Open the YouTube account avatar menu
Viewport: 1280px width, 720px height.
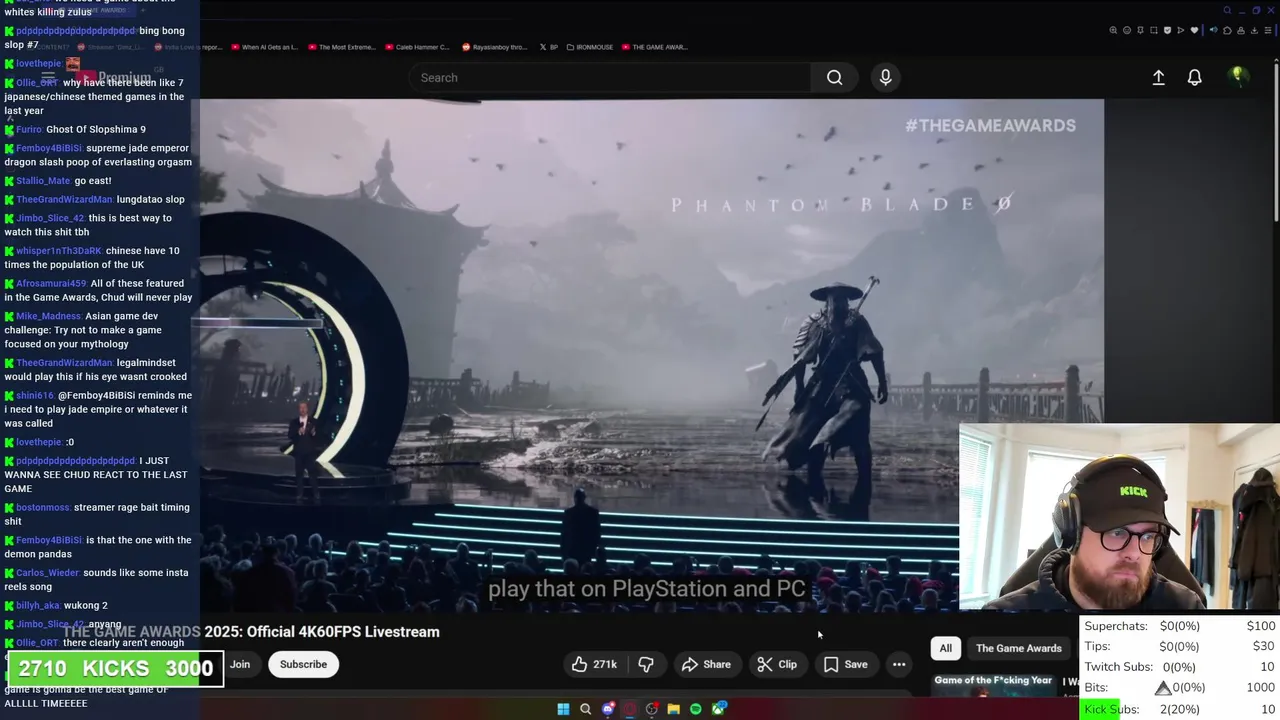click(1238, 76)
